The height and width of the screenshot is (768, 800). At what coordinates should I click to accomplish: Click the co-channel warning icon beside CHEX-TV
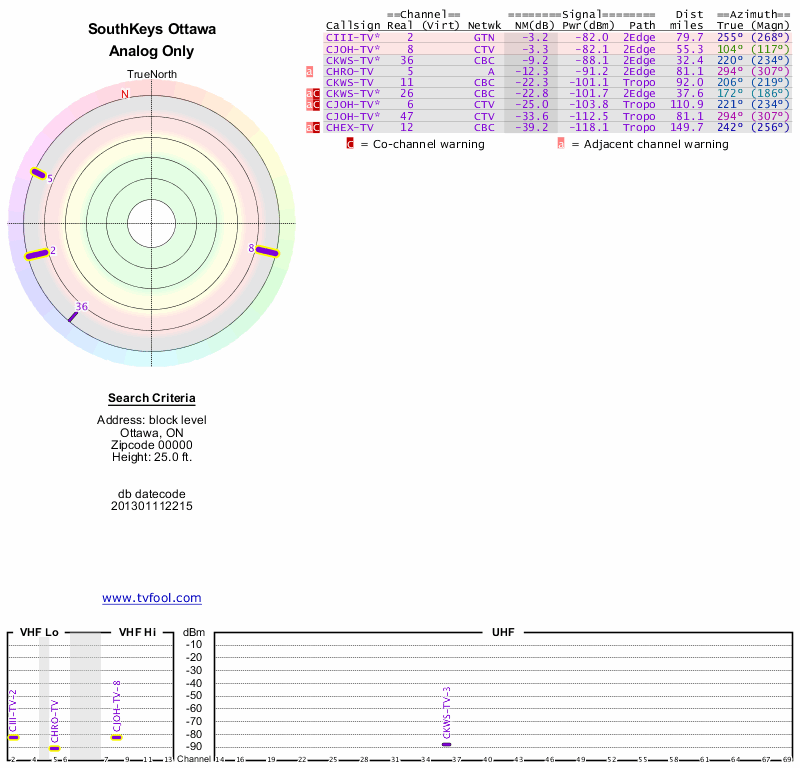pos(313,127)
